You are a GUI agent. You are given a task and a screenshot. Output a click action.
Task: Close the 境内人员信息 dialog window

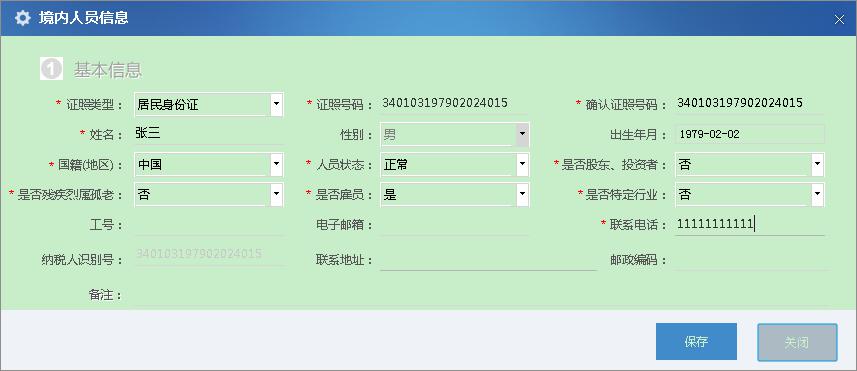839,20
